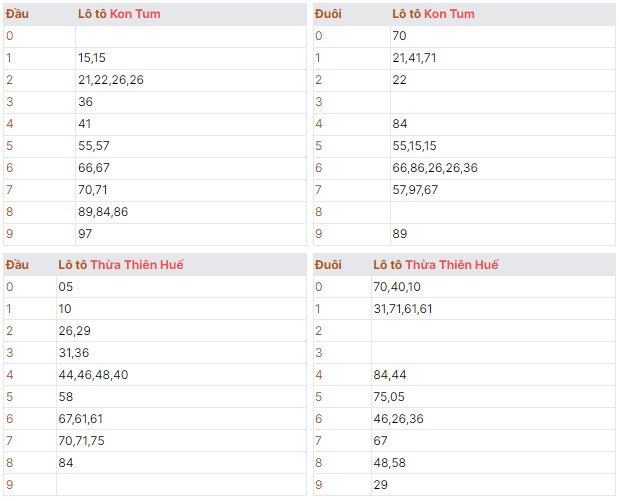Click the Kon Tum link in the Đầu table header
The height and width of the screenshot is (501, 619).
[x=138, y=14]
